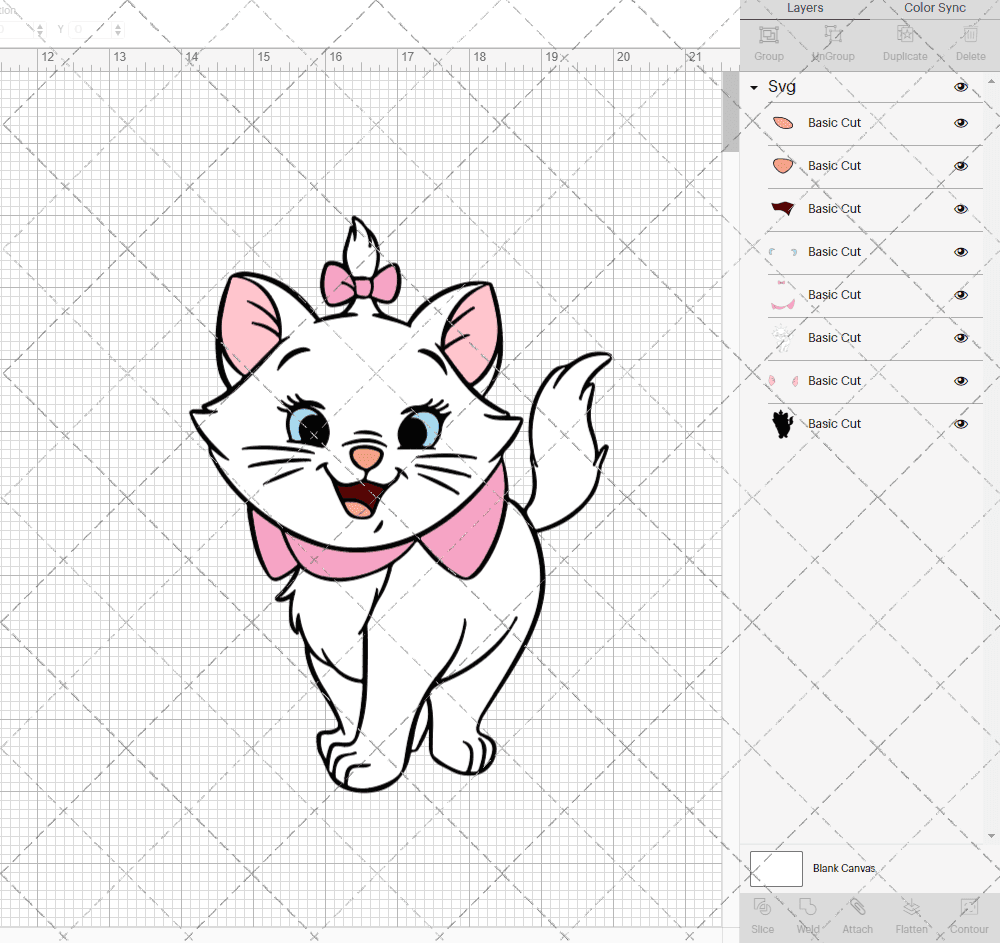
Task: Hide the blue eyes Basic Cut layer
Action: click(960, 252)
